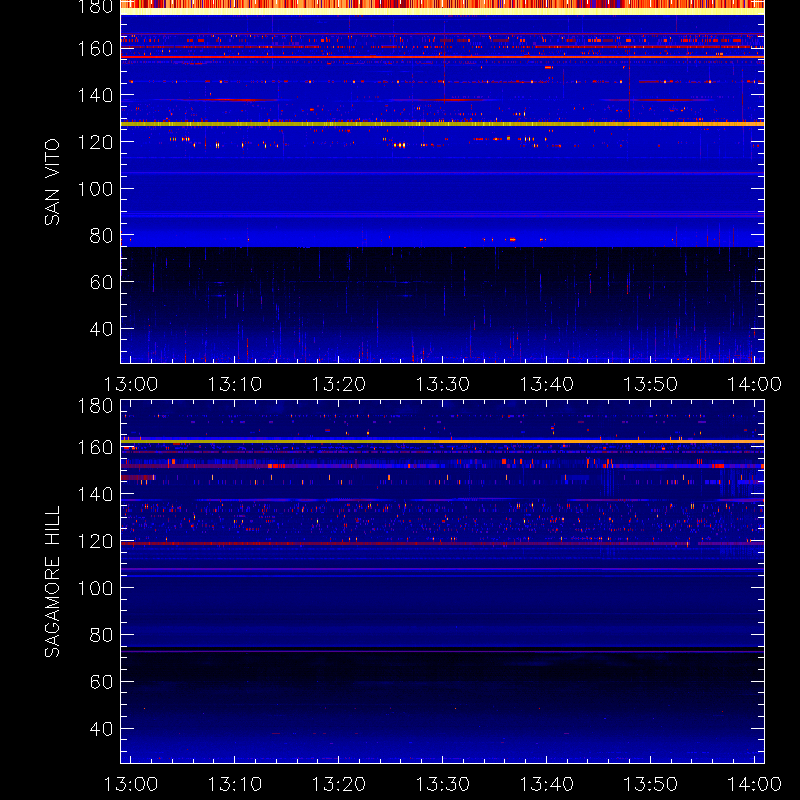Click the red band near 119 in Sagamore Hill spectrogram
This screenshot has width=800, height=800.
442,544
